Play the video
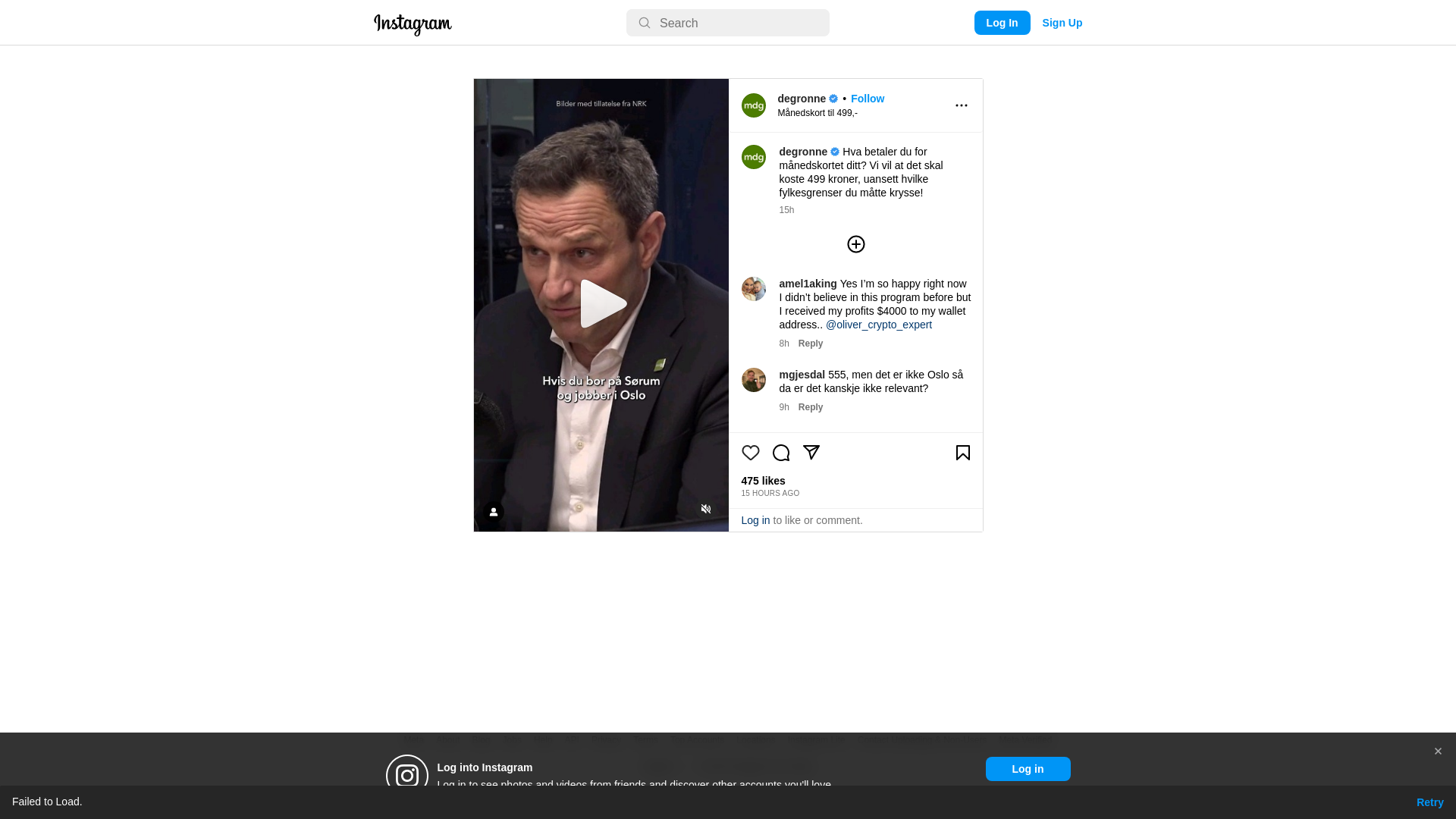The width and height of the screenshot is (1456, 819). [x=601, y=304]
